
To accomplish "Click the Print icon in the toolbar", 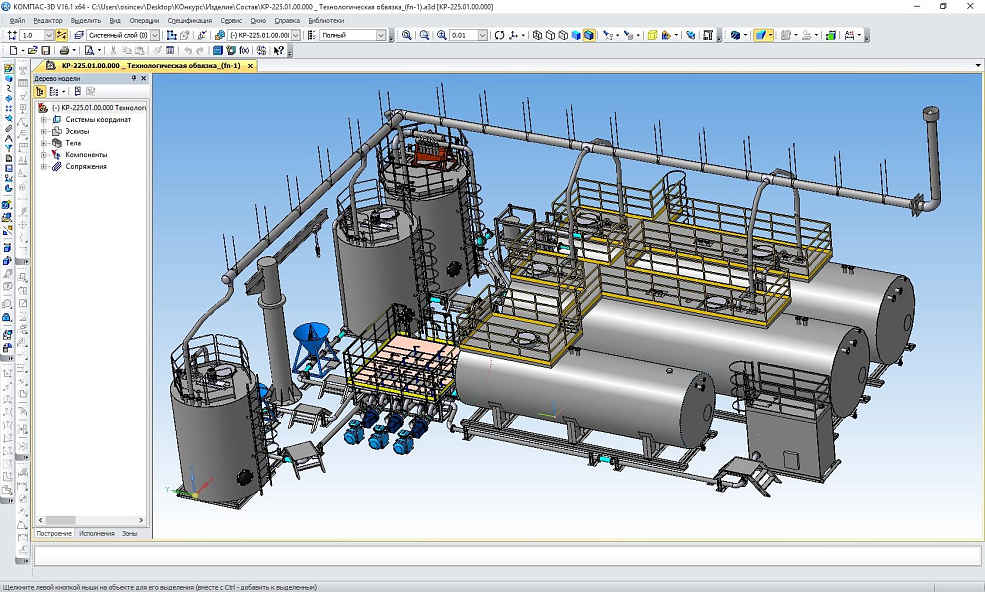I will (x=64, y=50).
